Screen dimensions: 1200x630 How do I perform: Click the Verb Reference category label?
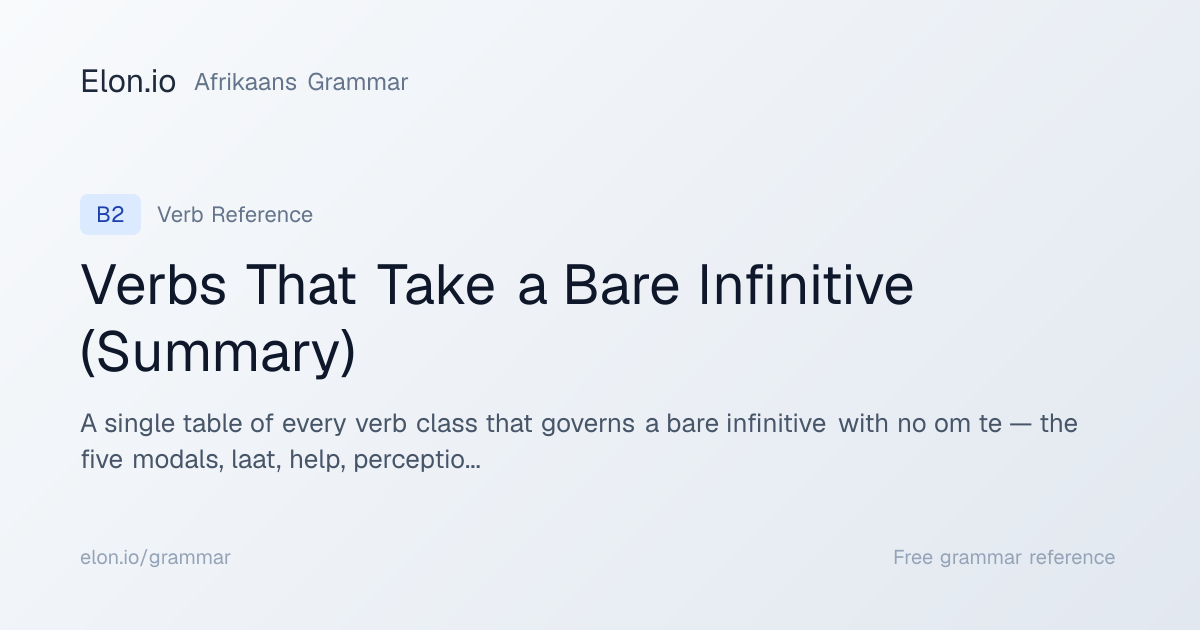[x=235, y=215]
